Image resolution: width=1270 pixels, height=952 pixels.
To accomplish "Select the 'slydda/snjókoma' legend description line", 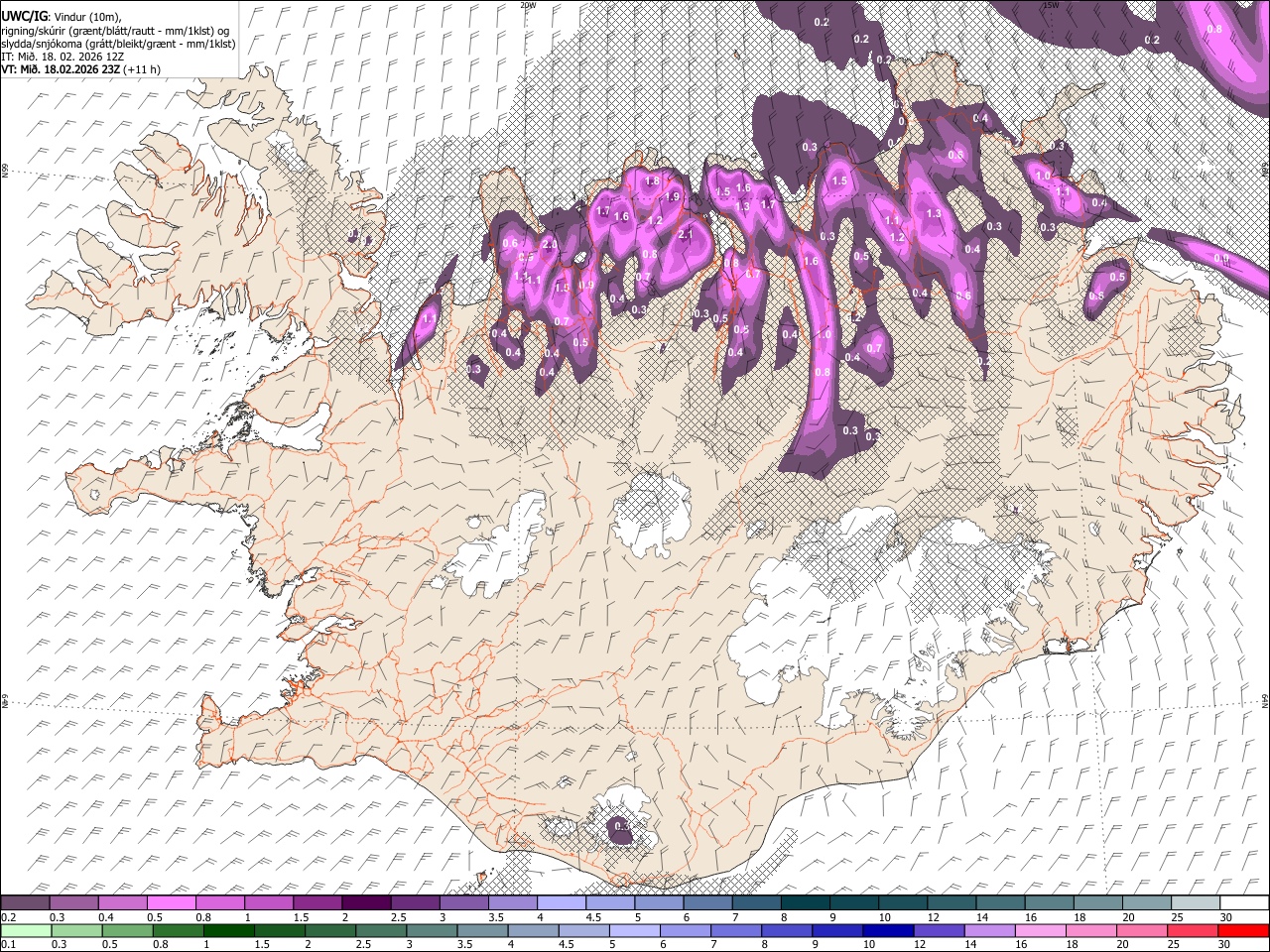I will click(118, 44).
